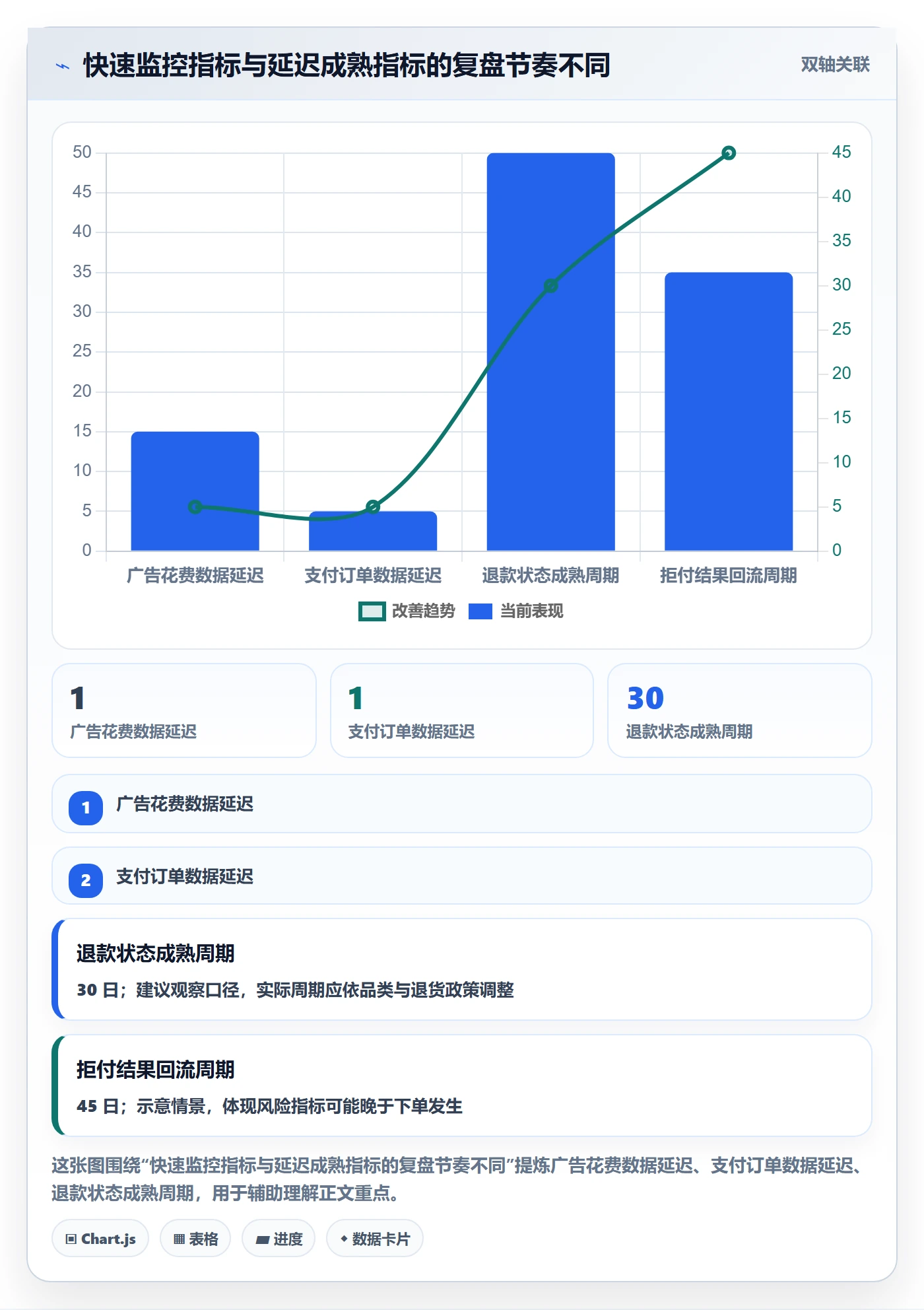Click the blue number 1 badge in the list
The height and width of the screenshot is (1310, 924).
click(x=86, y=808)
